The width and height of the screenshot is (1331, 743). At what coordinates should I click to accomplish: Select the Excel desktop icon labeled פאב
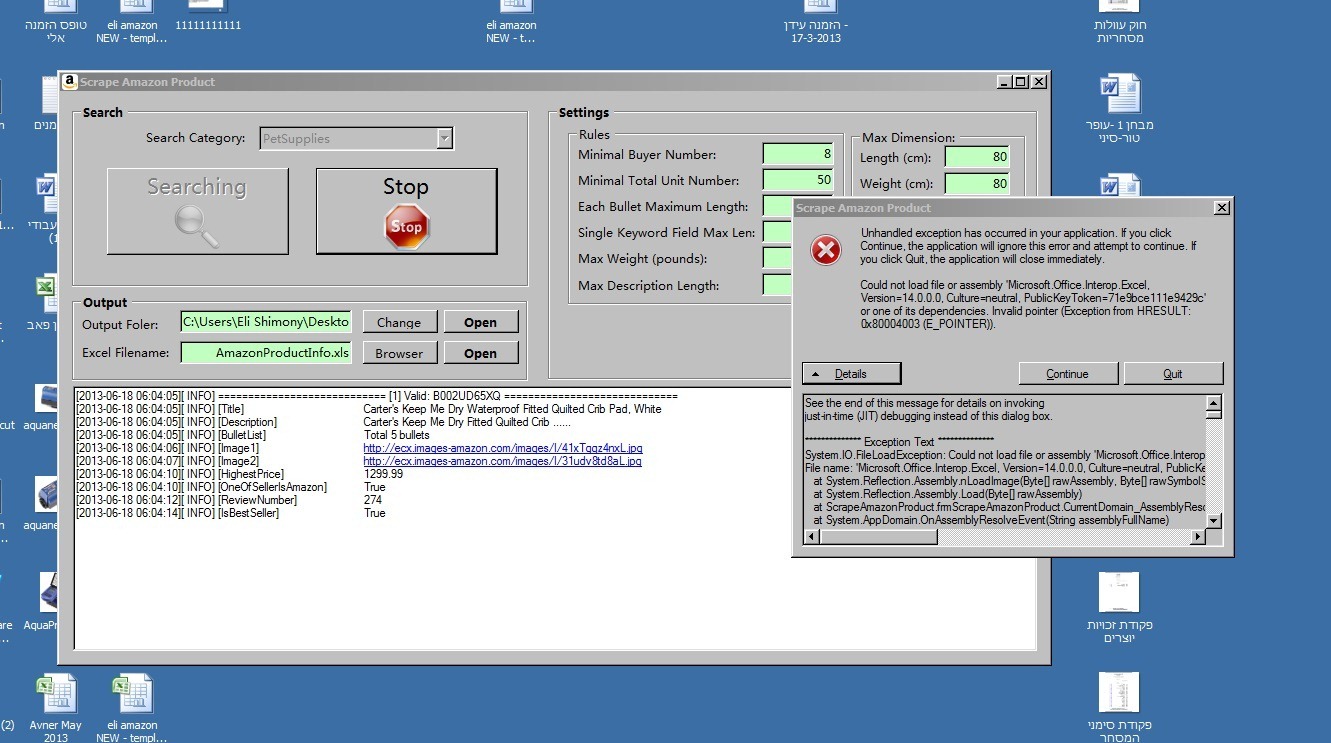47,304
